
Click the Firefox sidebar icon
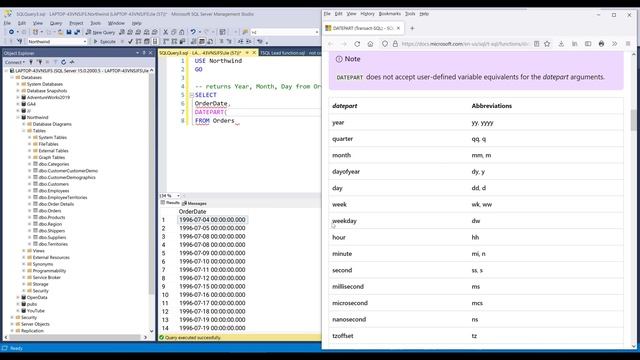click(588, 44)
